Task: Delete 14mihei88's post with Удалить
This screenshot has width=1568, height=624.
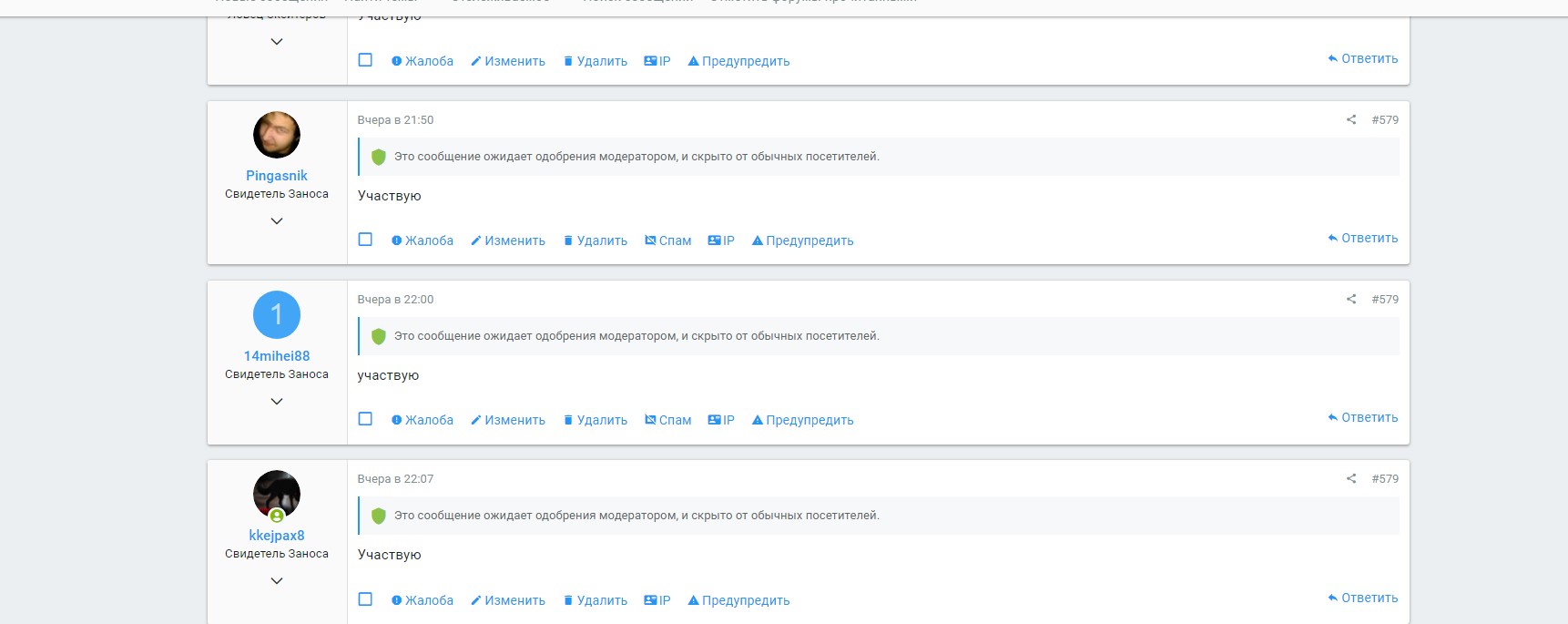Action: coord(596,420)
